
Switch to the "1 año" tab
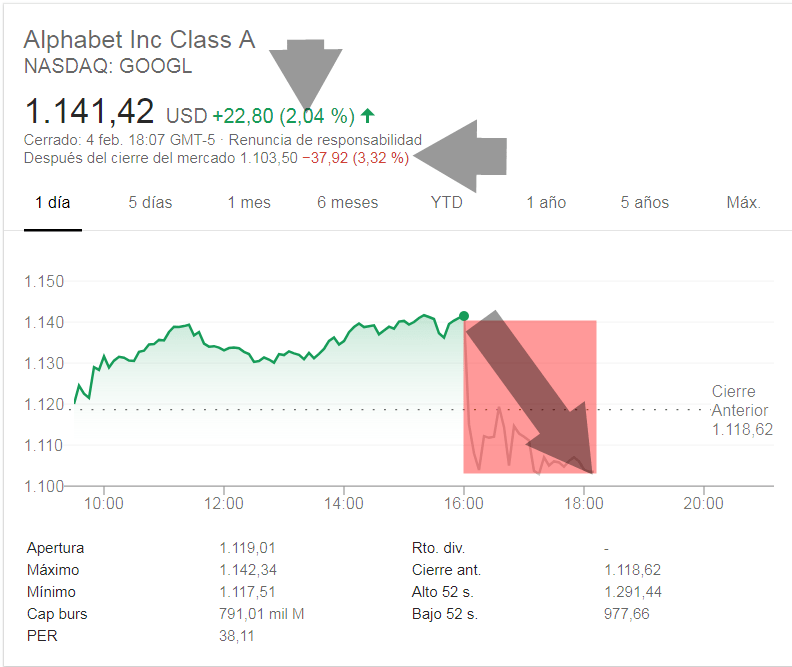(x=547, y=202)
